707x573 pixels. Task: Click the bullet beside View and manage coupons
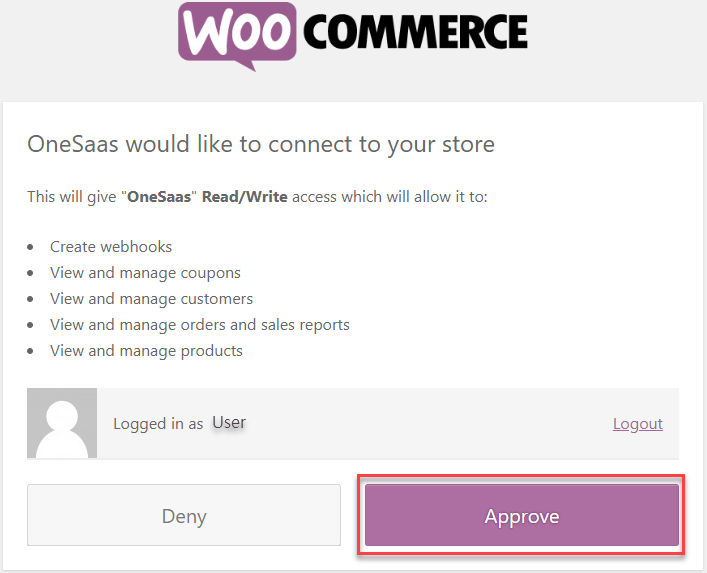click(x=30, y=273)
